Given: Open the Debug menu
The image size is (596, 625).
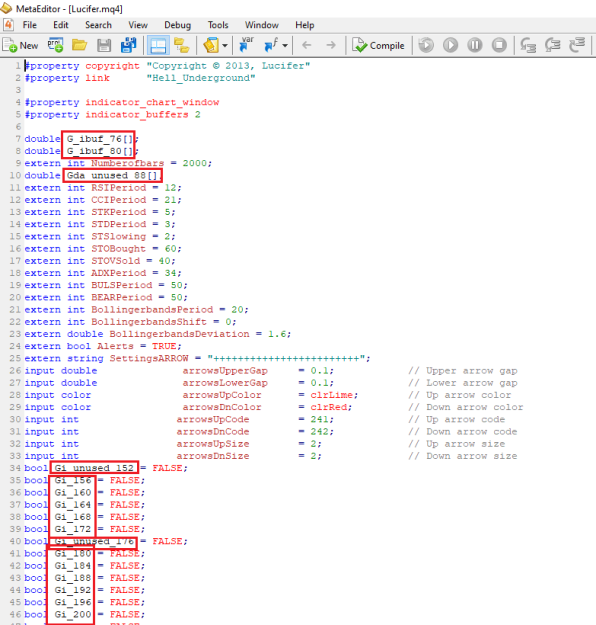Looking at the screenshot, I should (177, 25).
